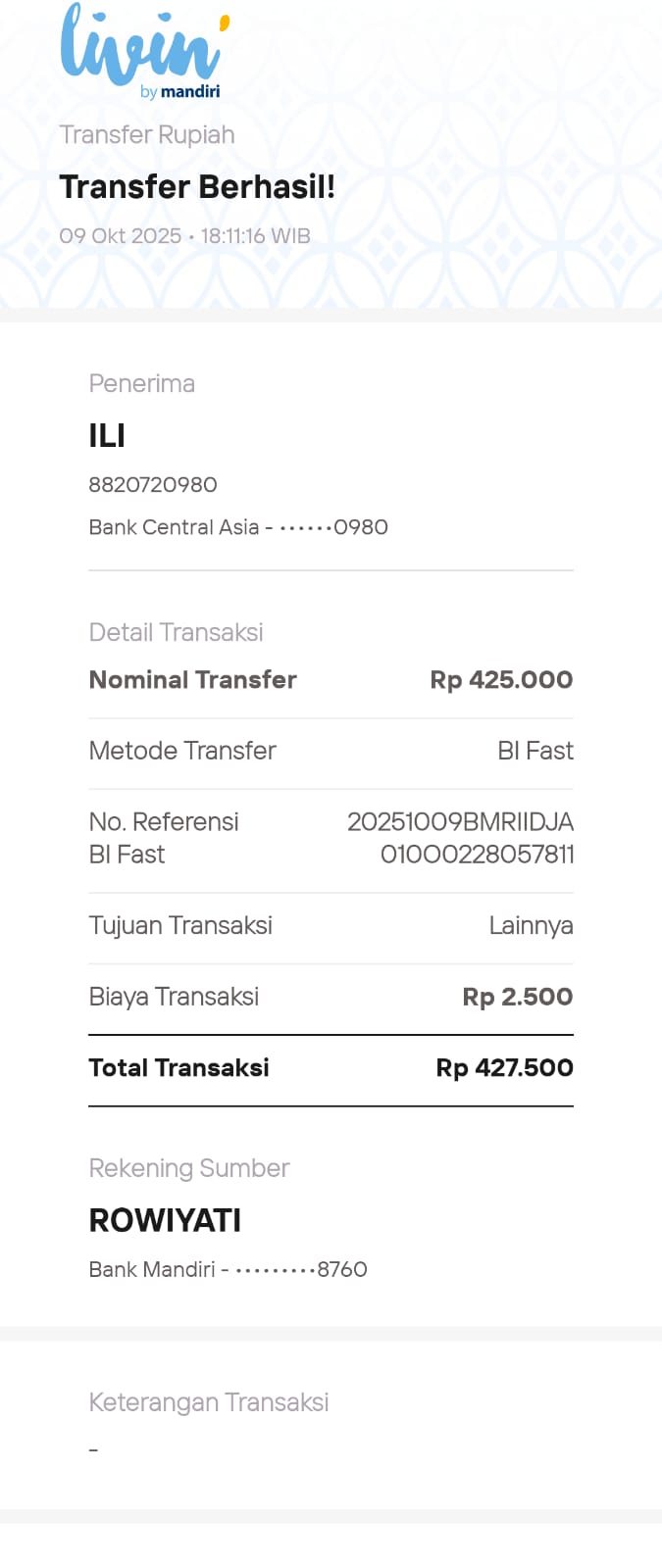Select the Rp 427.500 total amount
Viewport: 662px width, 1568px height.
click(x=504, y=1067)
